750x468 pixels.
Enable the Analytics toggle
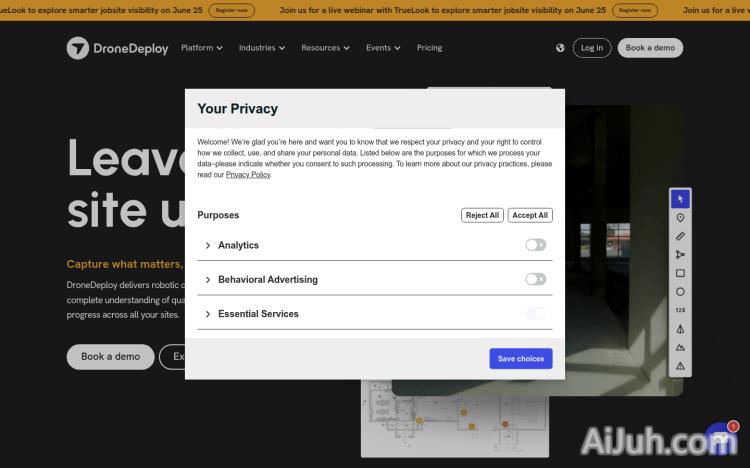[x=536, y=245]
